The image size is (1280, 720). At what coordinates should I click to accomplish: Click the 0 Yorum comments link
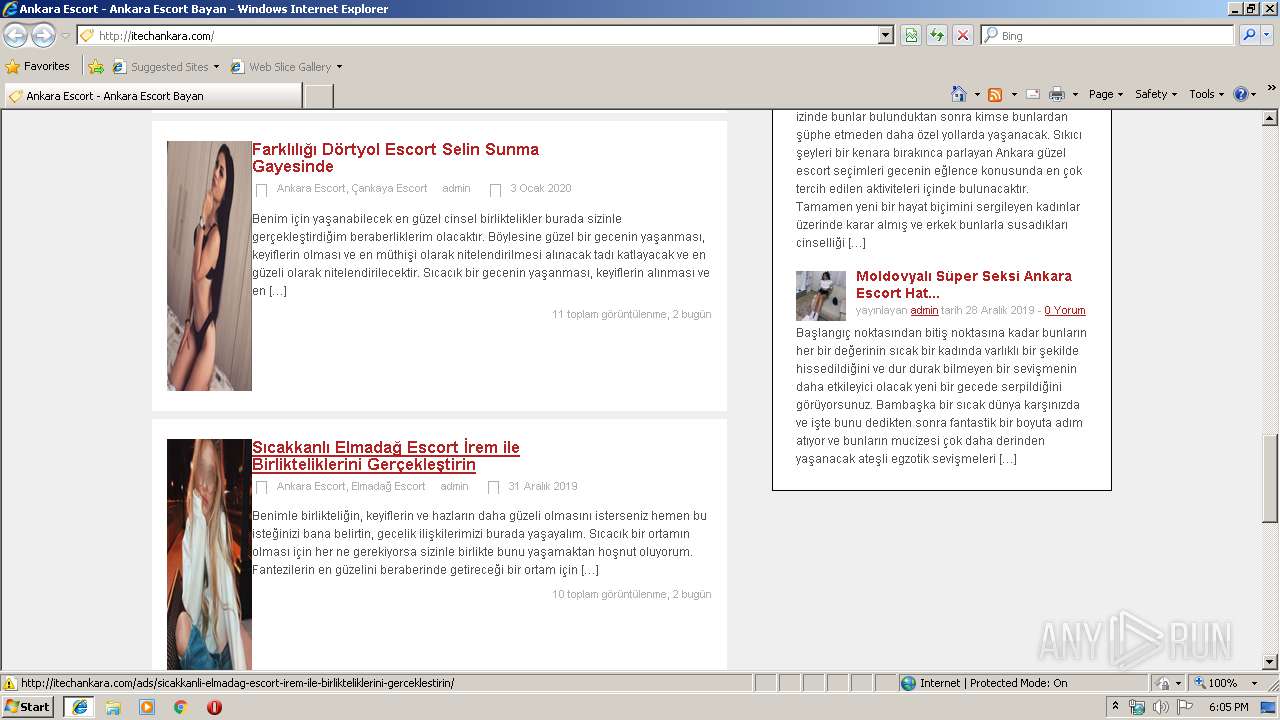pos(1065,310)
